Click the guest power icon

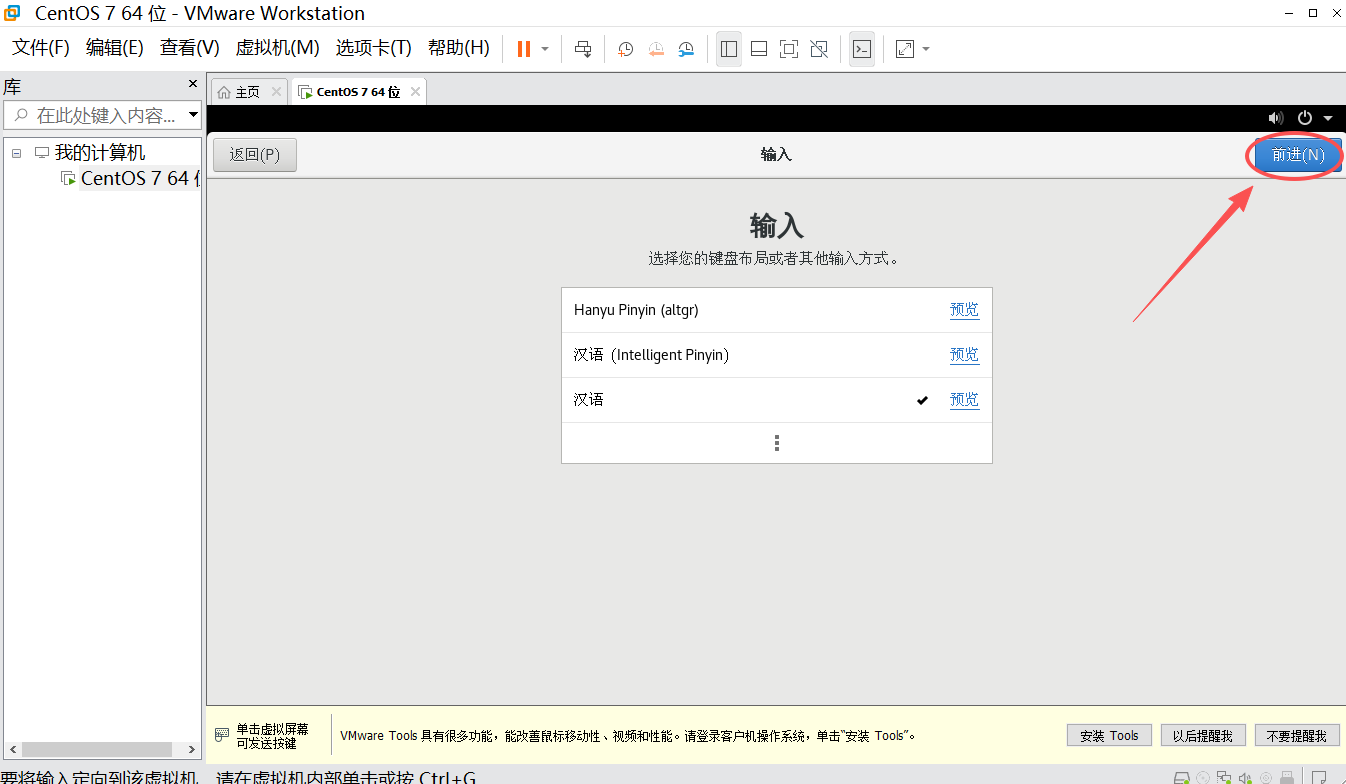pyautogui.click(x=1305, y=118)
